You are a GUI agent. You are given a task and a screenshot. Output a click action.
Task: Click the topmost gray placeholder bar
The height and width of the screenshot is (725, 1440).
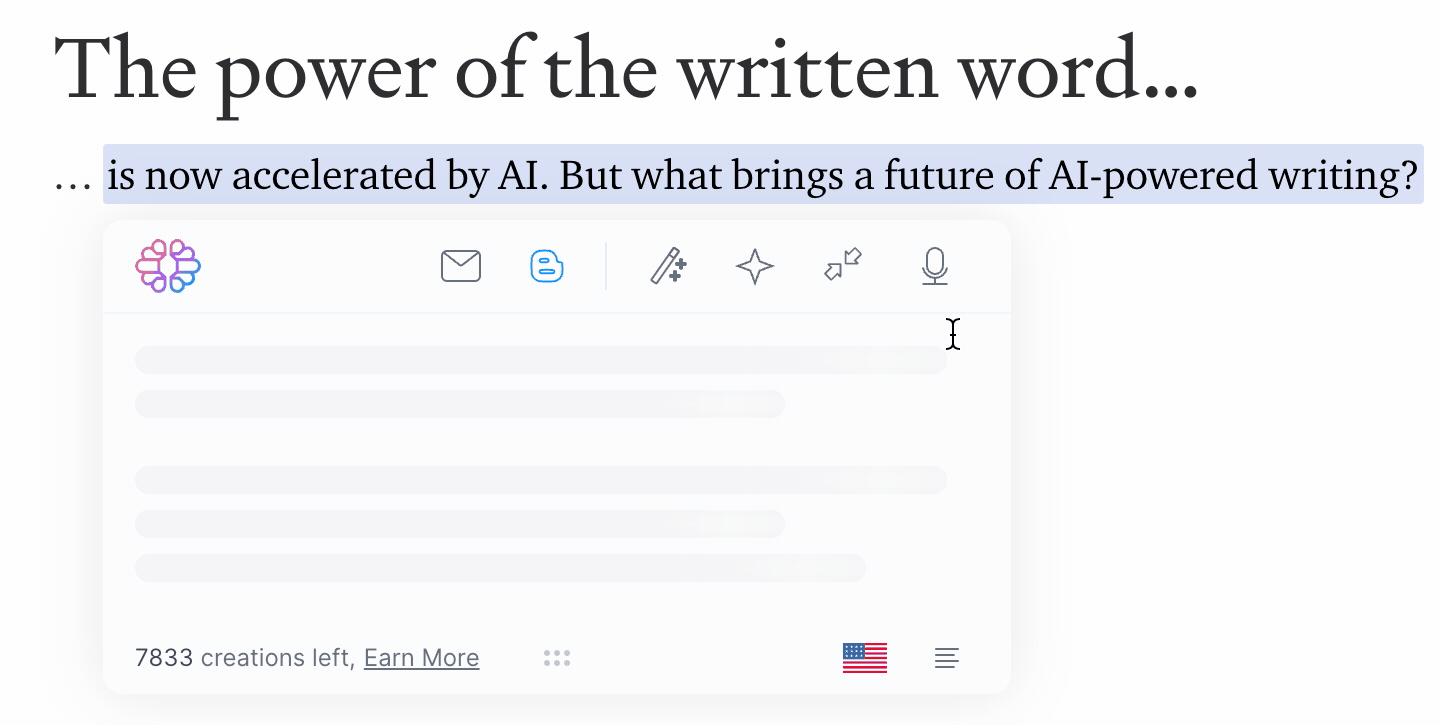540,359
